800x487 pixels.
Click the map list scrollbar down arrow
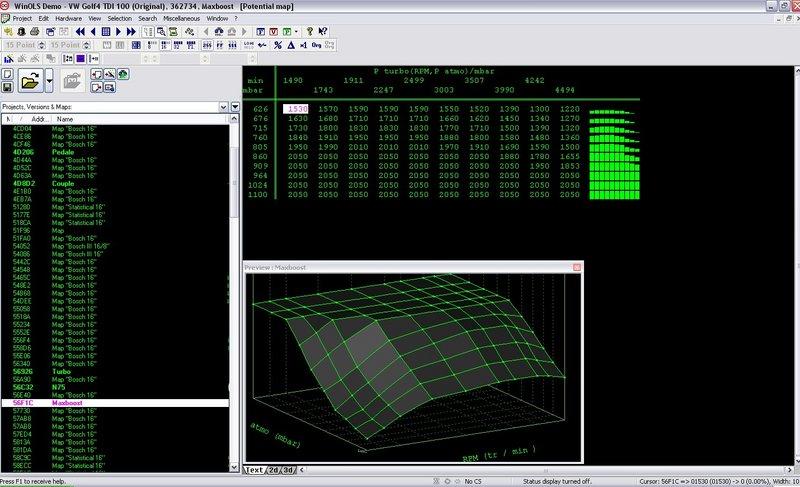pyautogui.click(x=234, y=467)
